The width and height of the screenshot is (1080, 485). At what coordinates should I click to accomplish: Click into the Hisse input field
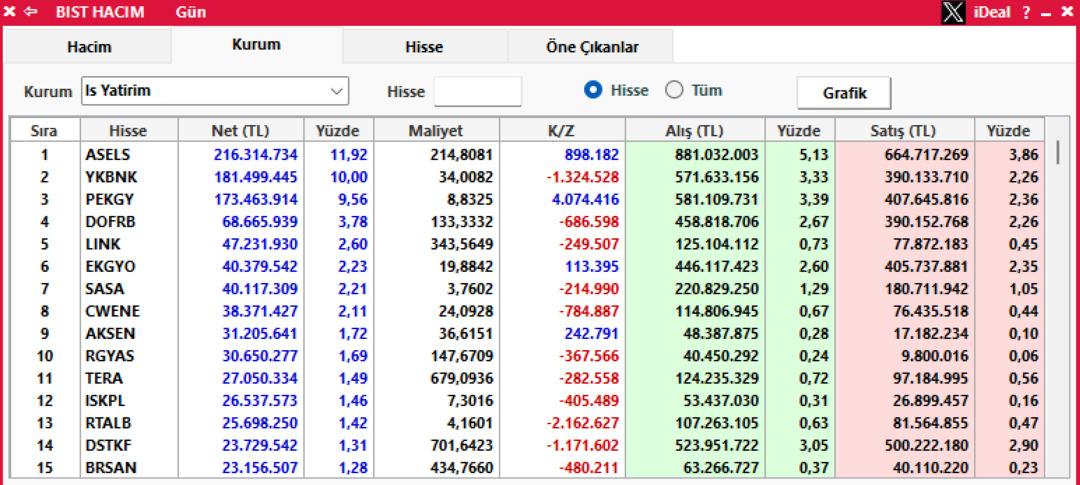coord(477,92)
